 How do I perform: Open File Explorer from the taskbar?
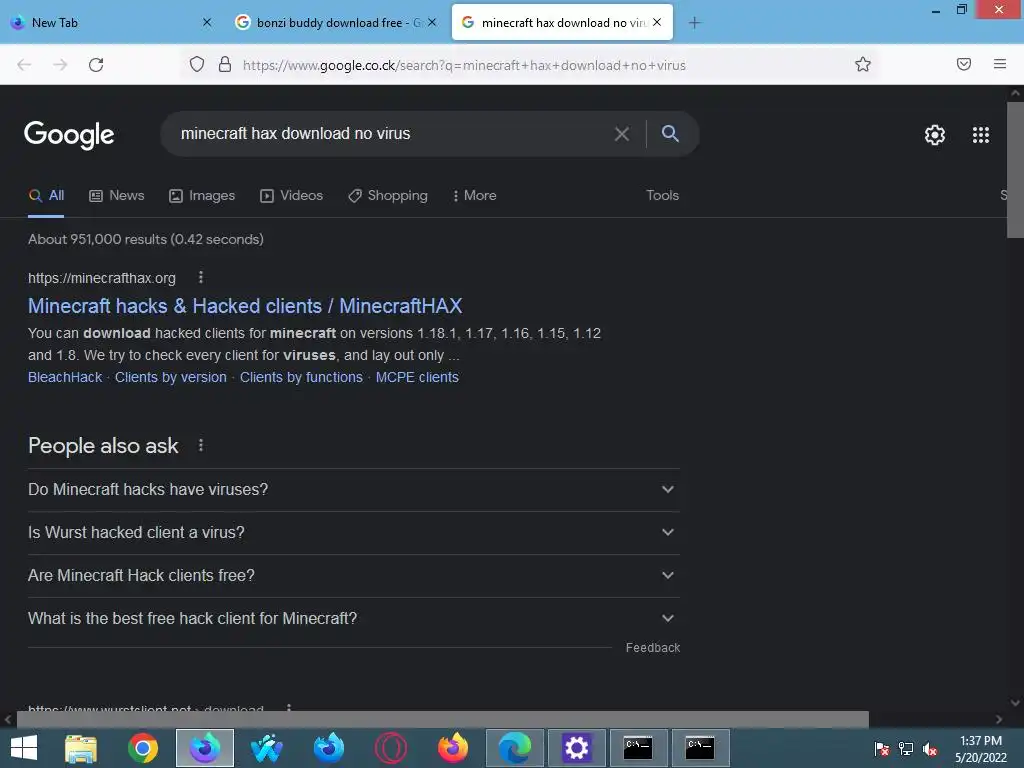click(x=81, y=748)
